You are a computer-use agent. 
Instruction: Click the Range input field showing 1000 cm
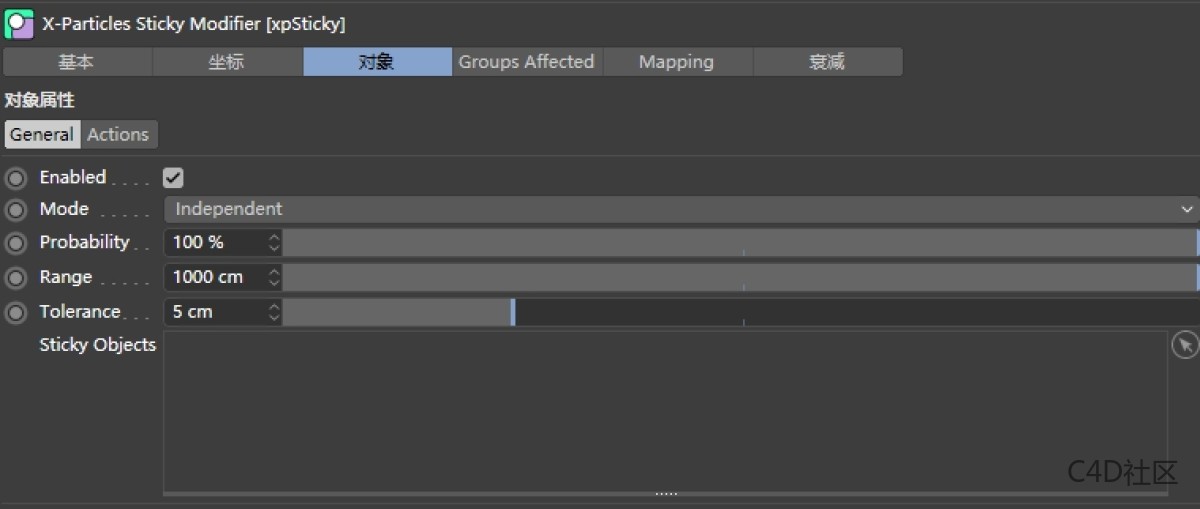[x=215, y=277]
